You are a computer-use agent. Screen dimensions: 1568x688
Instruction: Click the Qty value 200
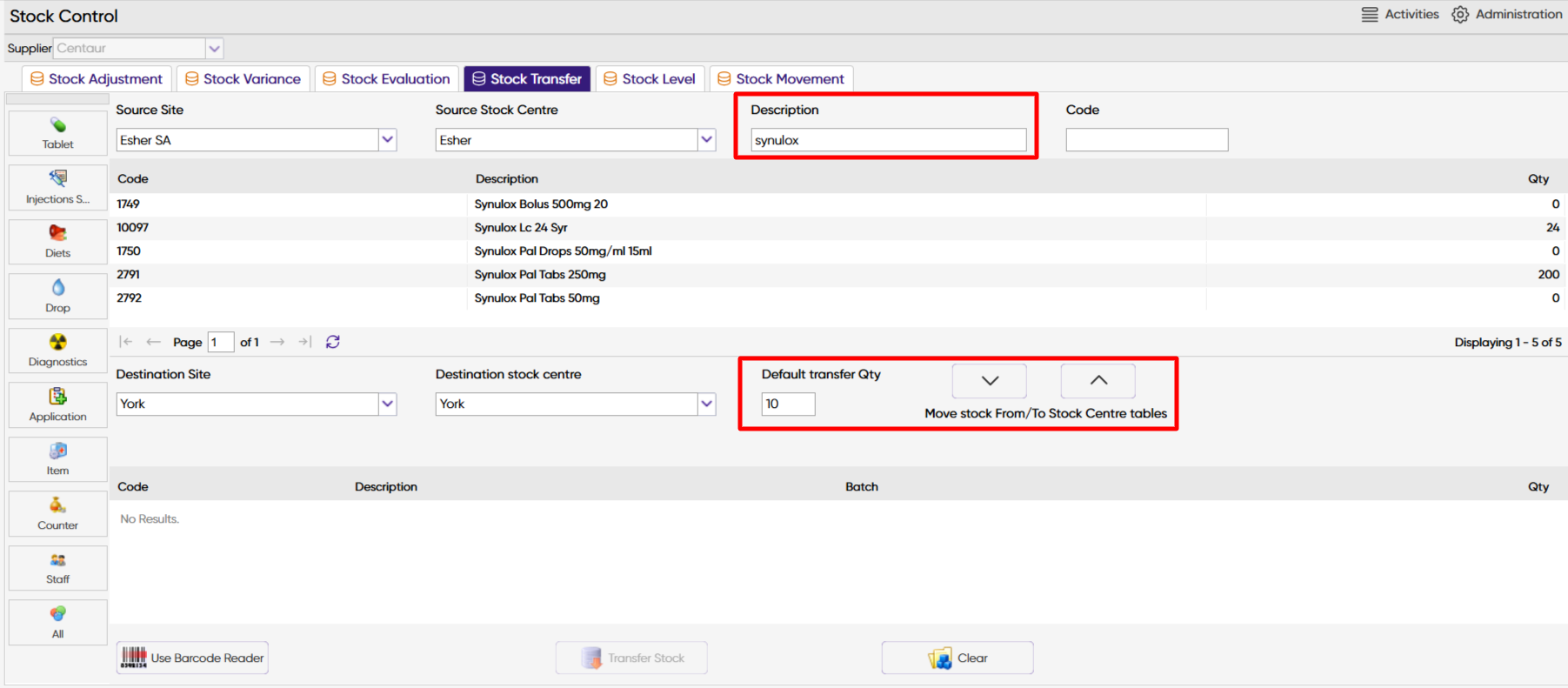coord(1549,275)
